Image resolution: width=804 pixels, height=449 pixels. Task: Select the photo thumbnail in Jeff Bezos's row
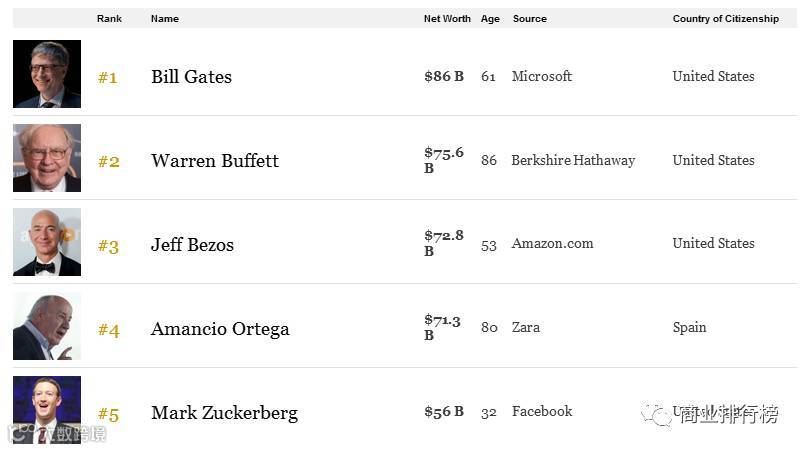tap(47, 242)
